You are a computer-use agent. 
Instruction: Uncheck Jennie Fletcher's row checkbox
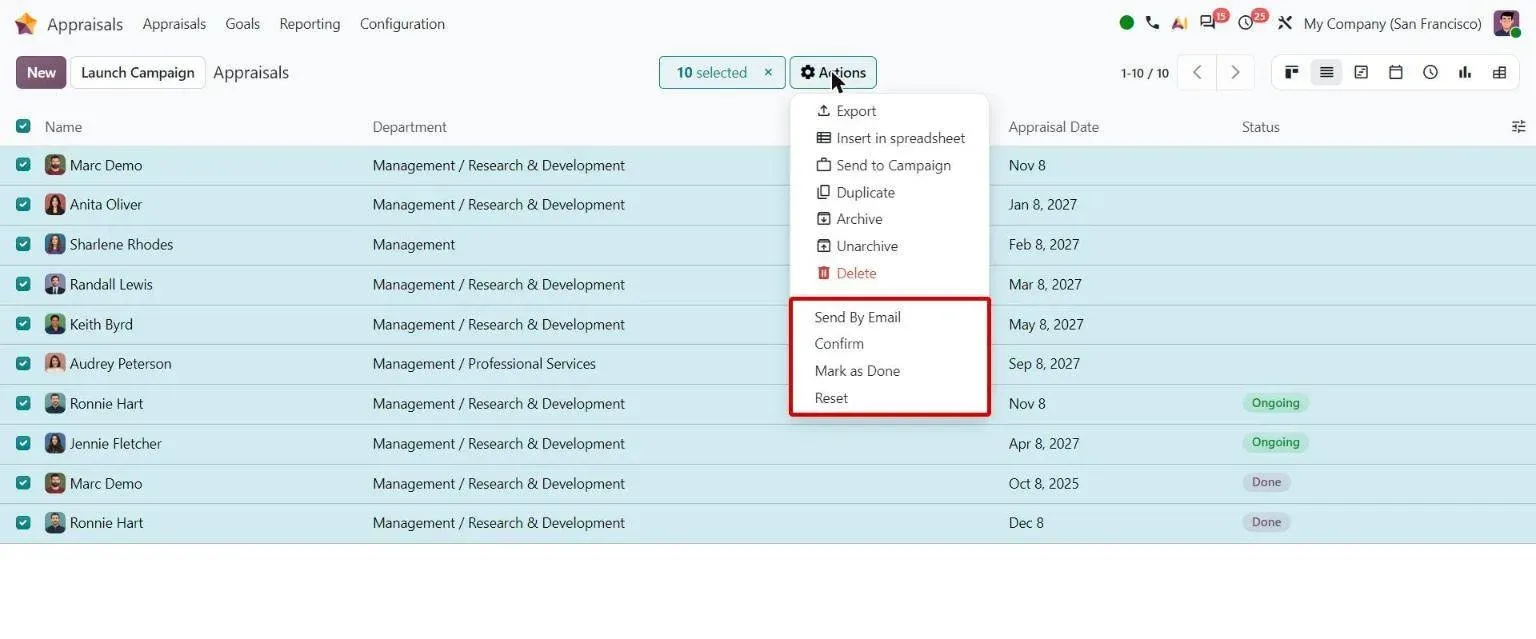pyautogui.click(x=23, y=442)
